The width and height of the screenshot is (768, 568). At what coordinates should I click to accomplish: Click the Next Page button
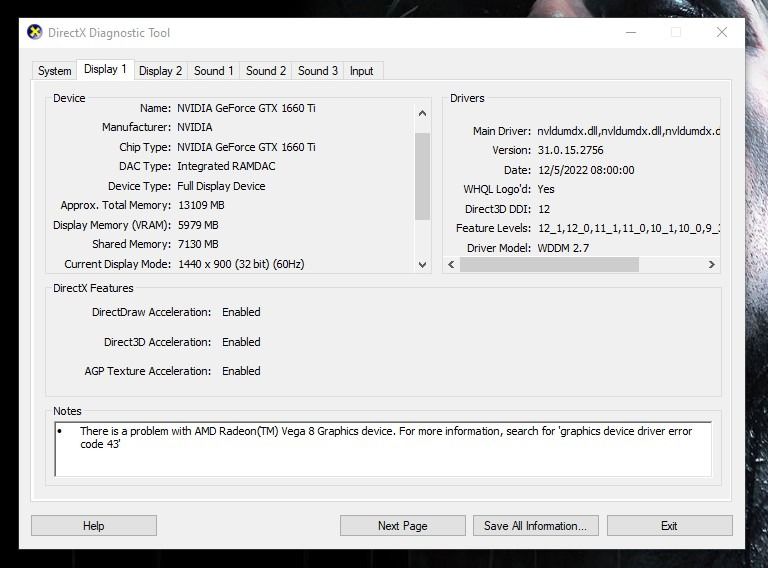[x=402, y=526]
